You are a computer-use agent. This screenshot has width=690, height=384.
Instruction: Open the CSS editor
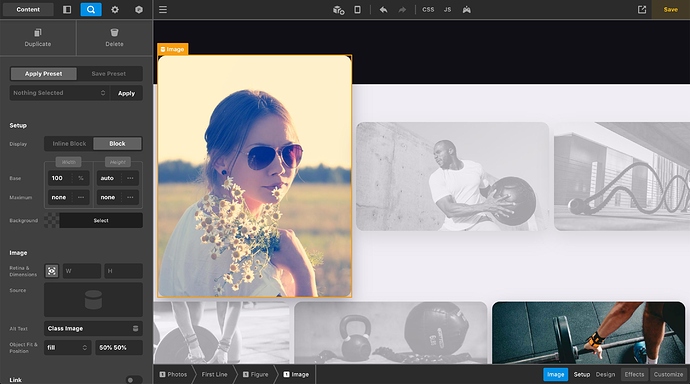click(428, 9)
